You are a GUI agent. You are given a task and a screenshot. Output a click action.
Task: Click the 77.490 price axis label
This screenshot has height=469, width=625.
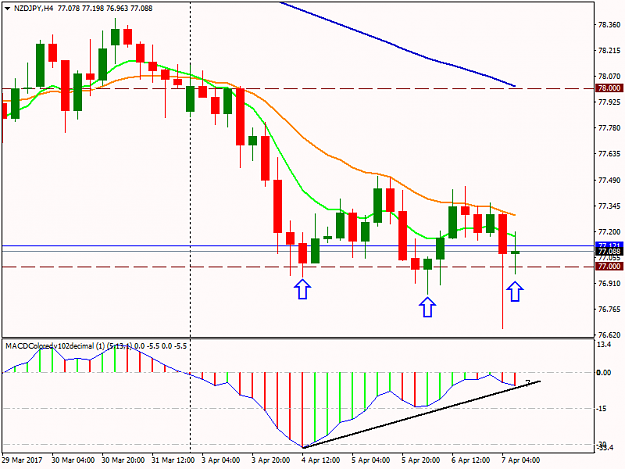pyautogui.click(x=609, y=181)
